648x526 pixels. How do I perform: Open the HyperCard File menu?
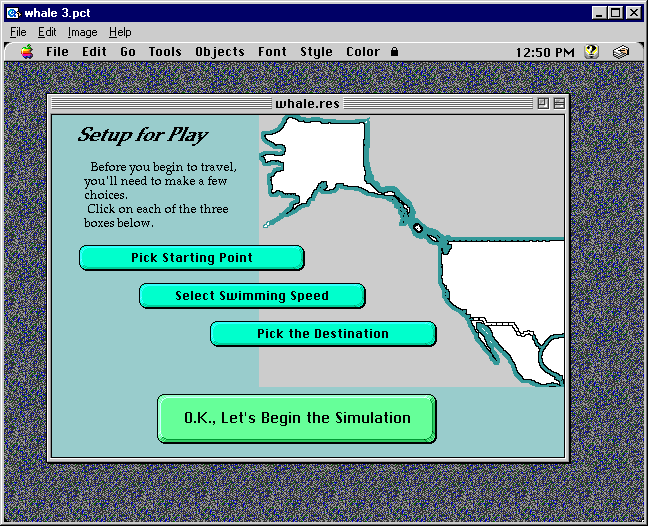57,52
